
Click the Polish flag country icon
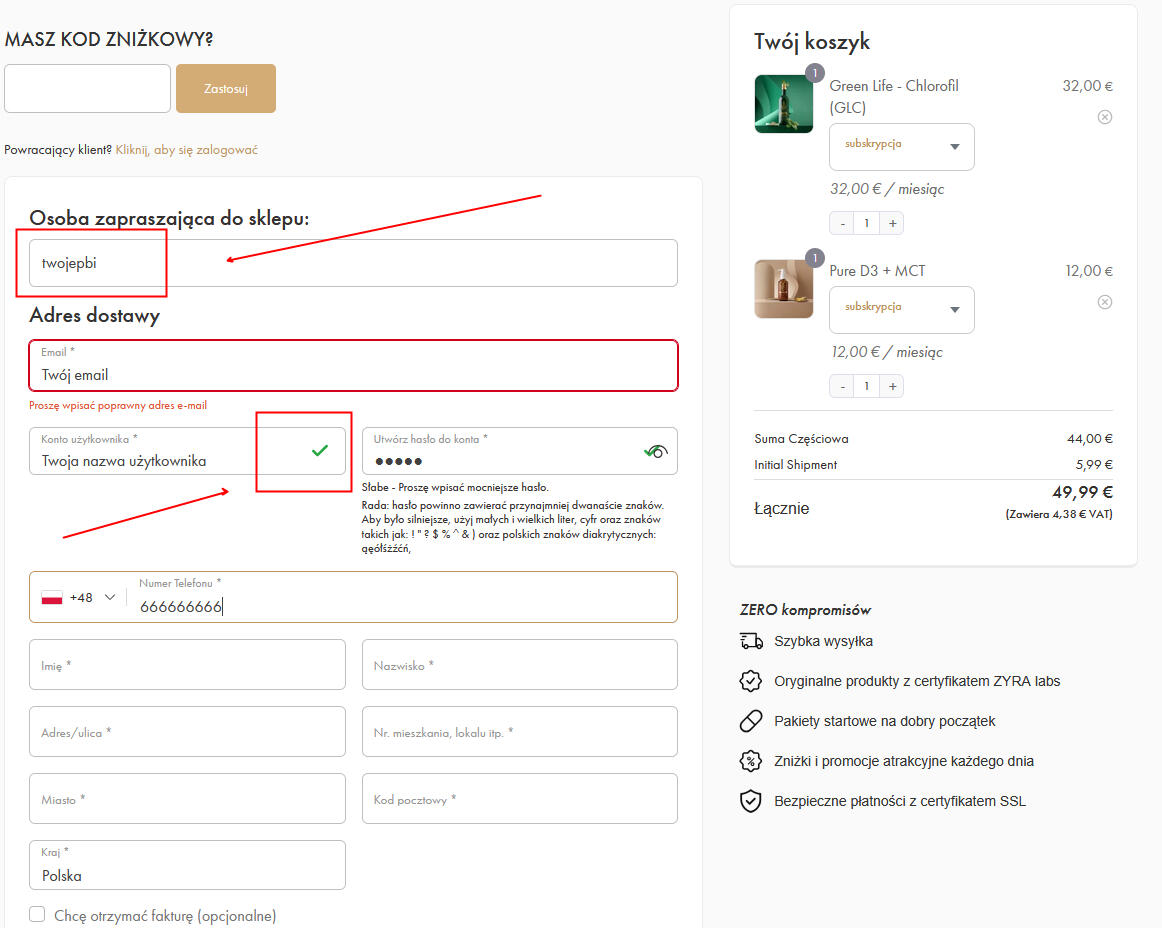[52, 597]
